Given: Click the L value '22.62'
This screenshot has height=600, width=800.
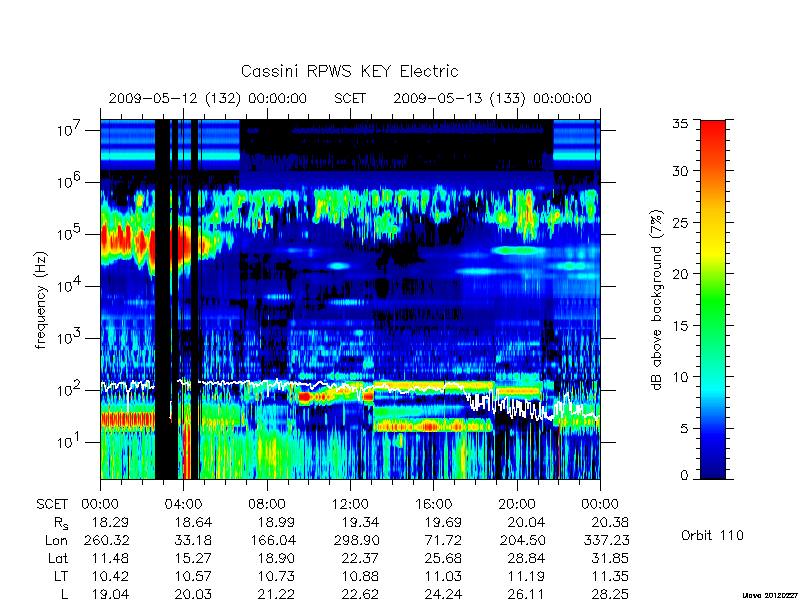Looking at the screenshot, I should coord(361,594).
